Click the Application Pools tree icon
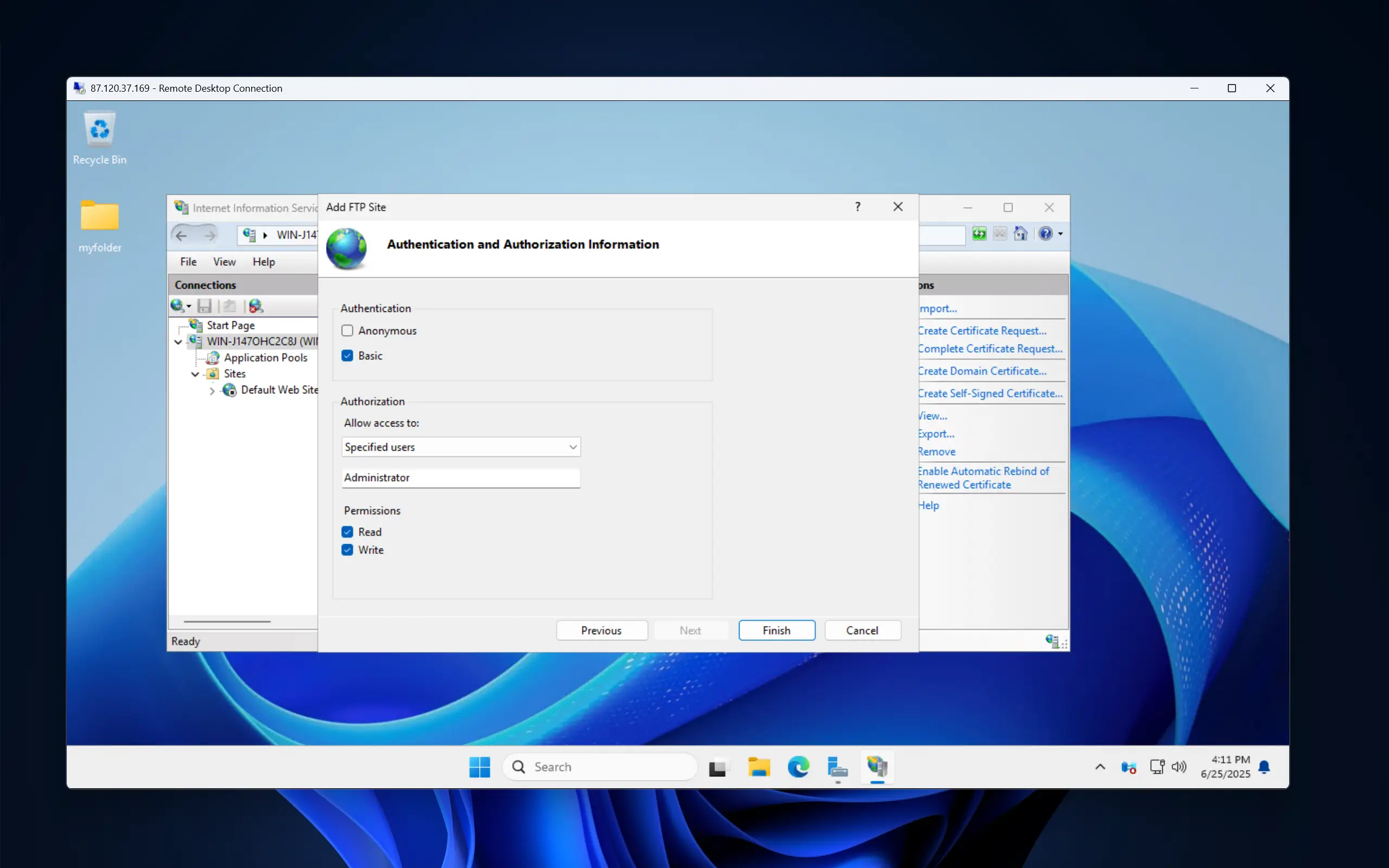The height and width of the screenshot is (868, 1389). coord(213,358)
